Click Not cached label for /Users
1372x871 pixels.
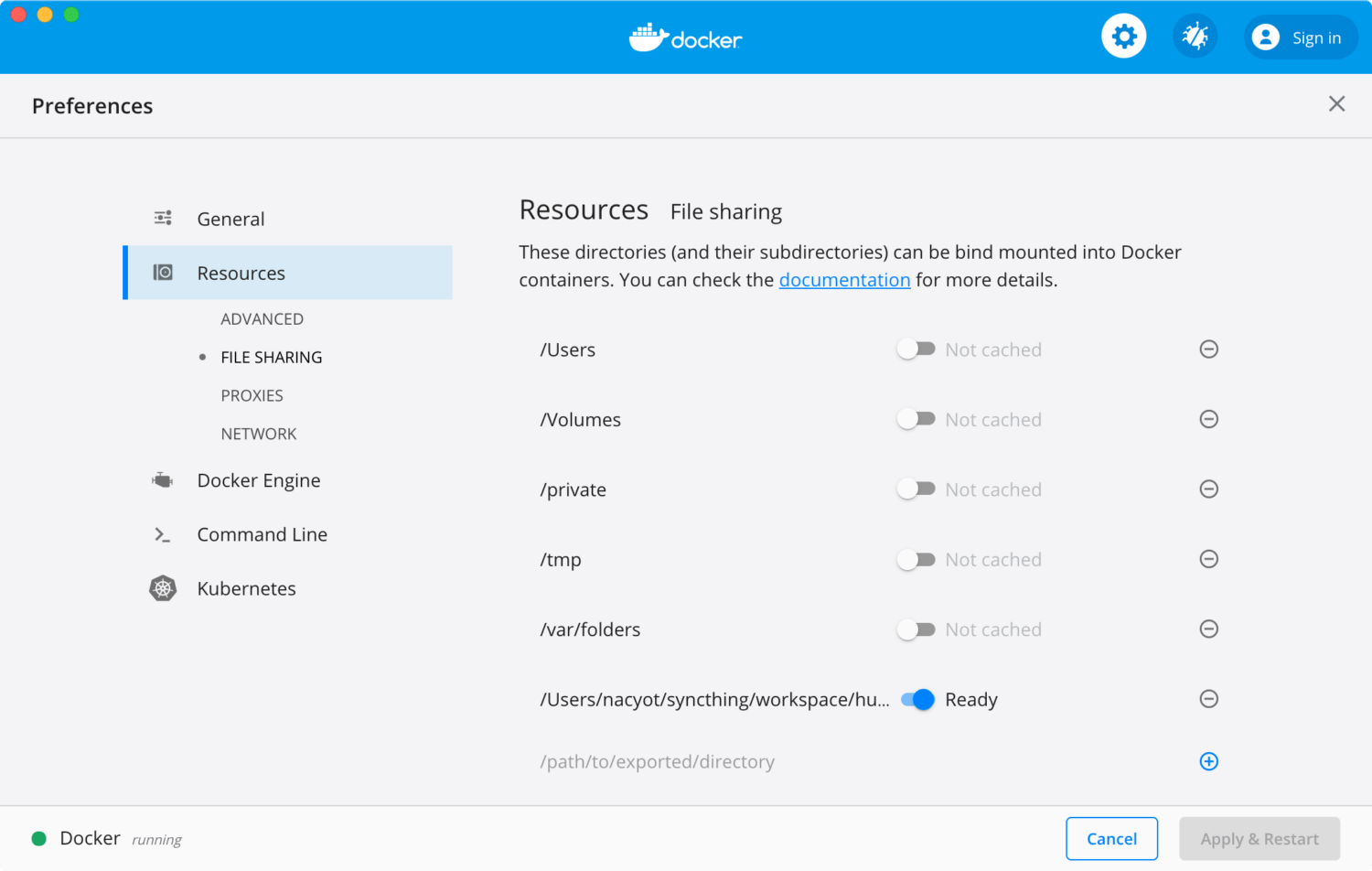pyautogui.click(x=993, y=350)
